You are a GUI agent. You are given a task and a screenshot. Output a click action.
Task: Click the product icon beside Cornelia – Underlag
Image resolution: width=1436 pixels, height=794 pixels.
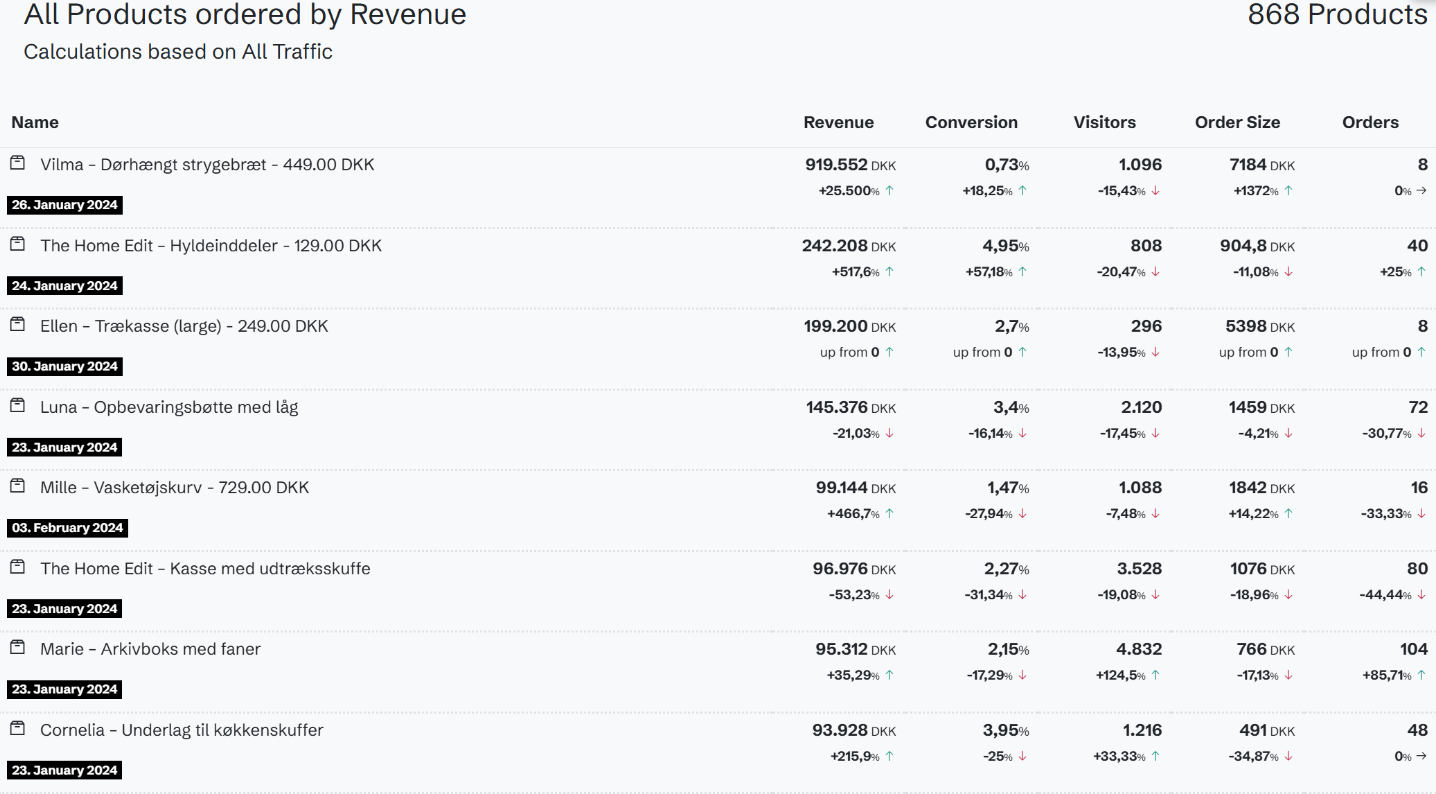point(17,728)
